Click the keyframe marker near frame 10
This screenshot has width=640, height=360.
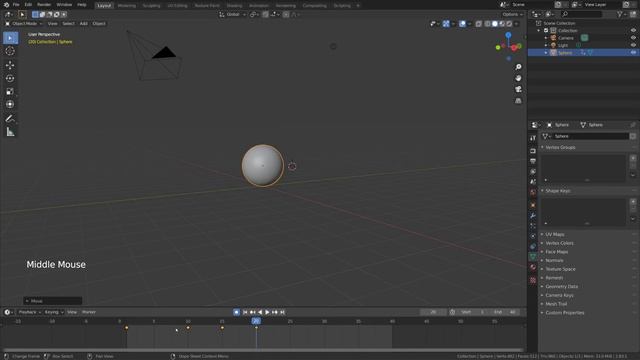point(188,328)
